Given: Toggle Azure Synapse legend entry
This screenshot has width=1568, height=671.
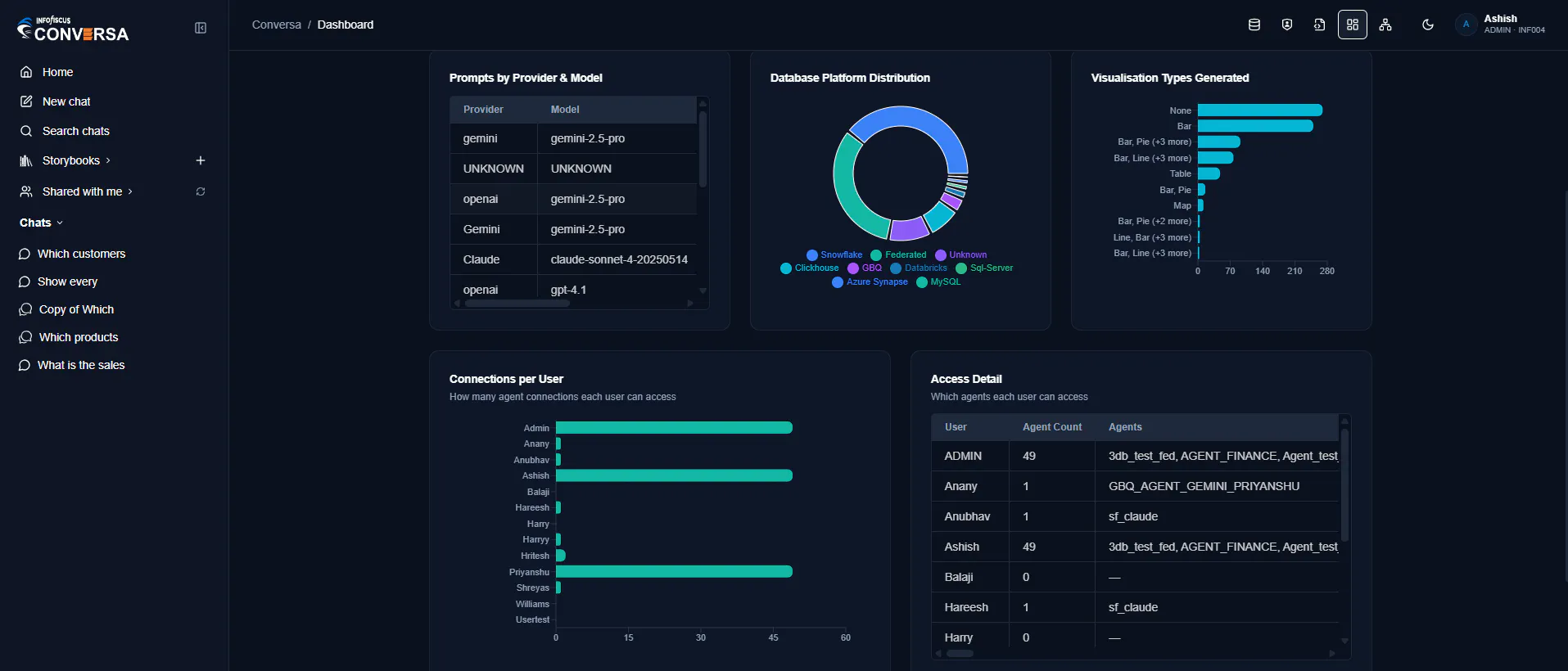Looking at the screenshot, I should point(870,281).
